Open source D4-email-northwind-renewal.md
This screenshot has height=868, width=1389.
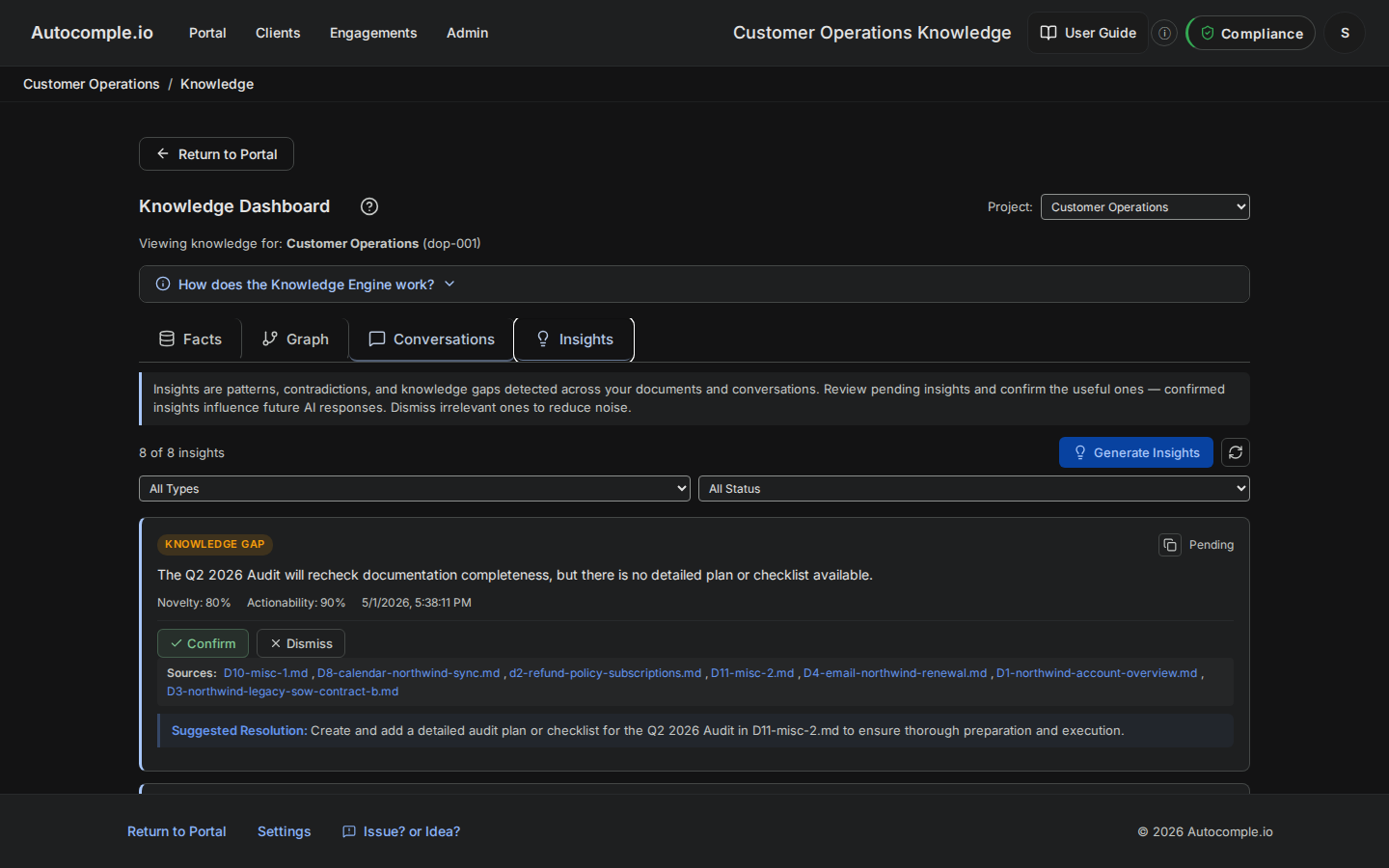895,673
